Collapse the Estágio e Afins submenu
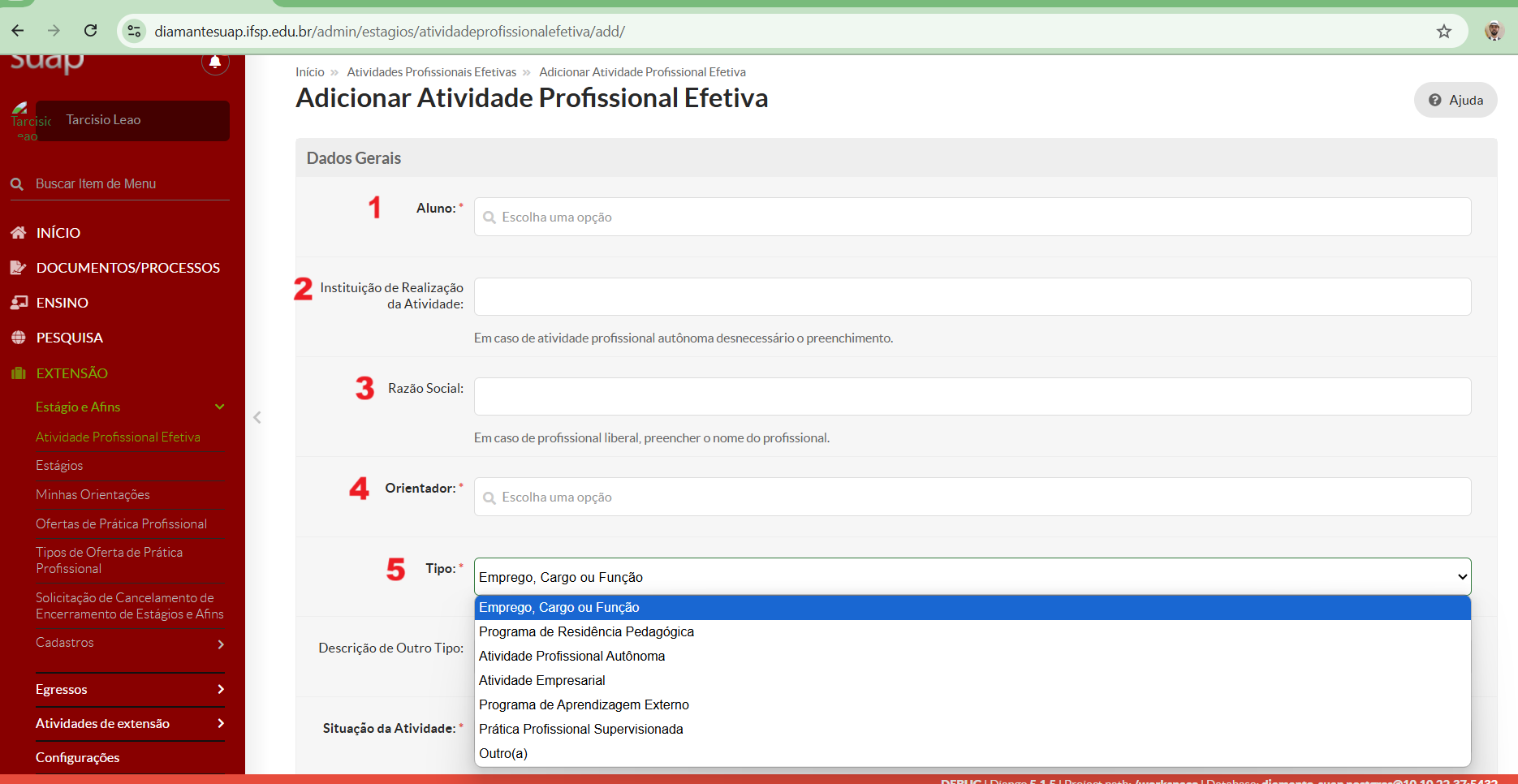Image resolution: width=1518 pixels, height=784 pixels. click(x=219, y=407)
